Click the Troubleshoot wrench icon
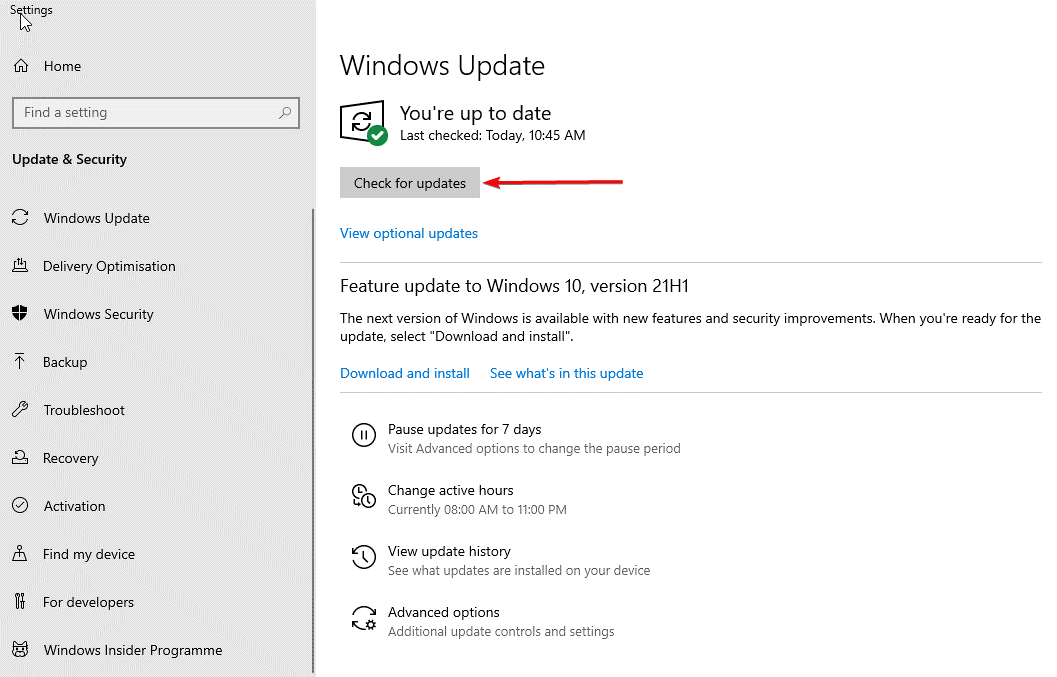This screenshot has width=1057, height=677. coord(21,410)
